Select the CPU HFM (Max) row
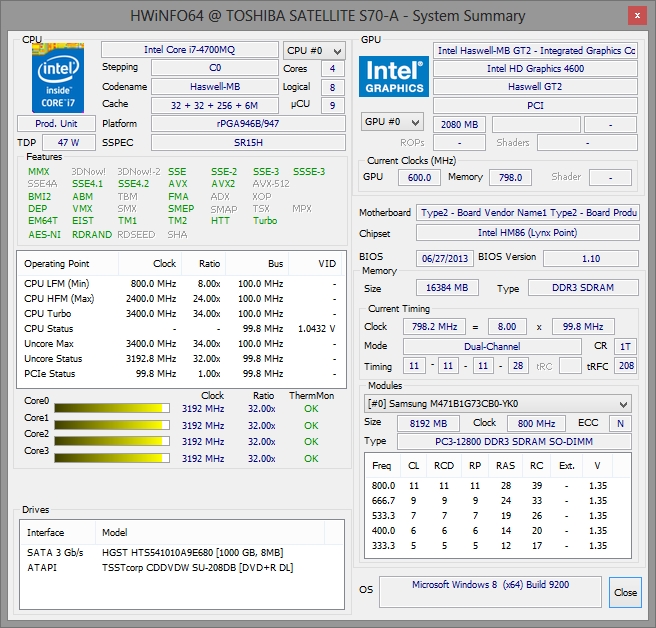This screenshot has width=656, height=628. coord(181,299)
